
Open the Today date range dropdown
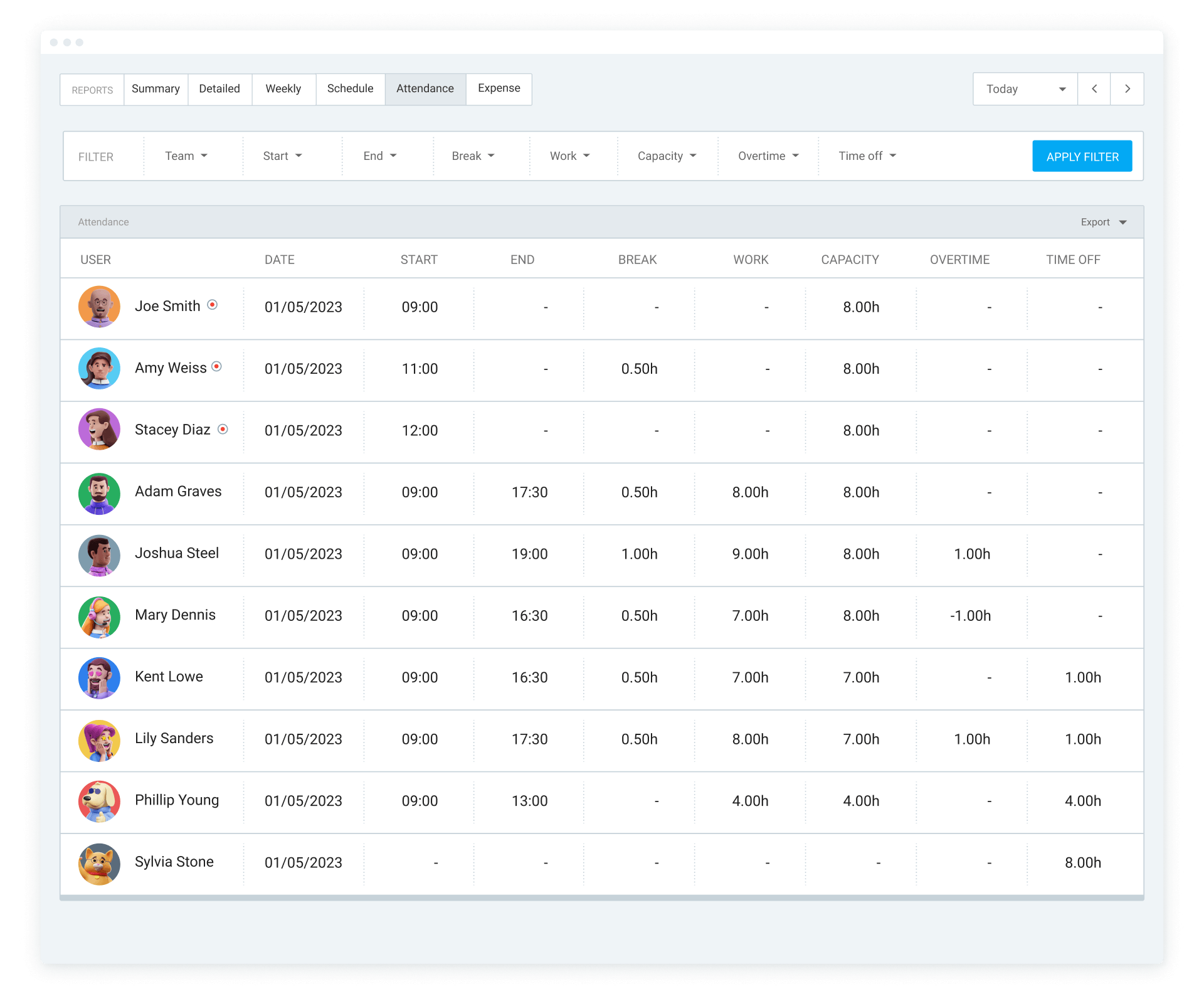[1025, 89]
